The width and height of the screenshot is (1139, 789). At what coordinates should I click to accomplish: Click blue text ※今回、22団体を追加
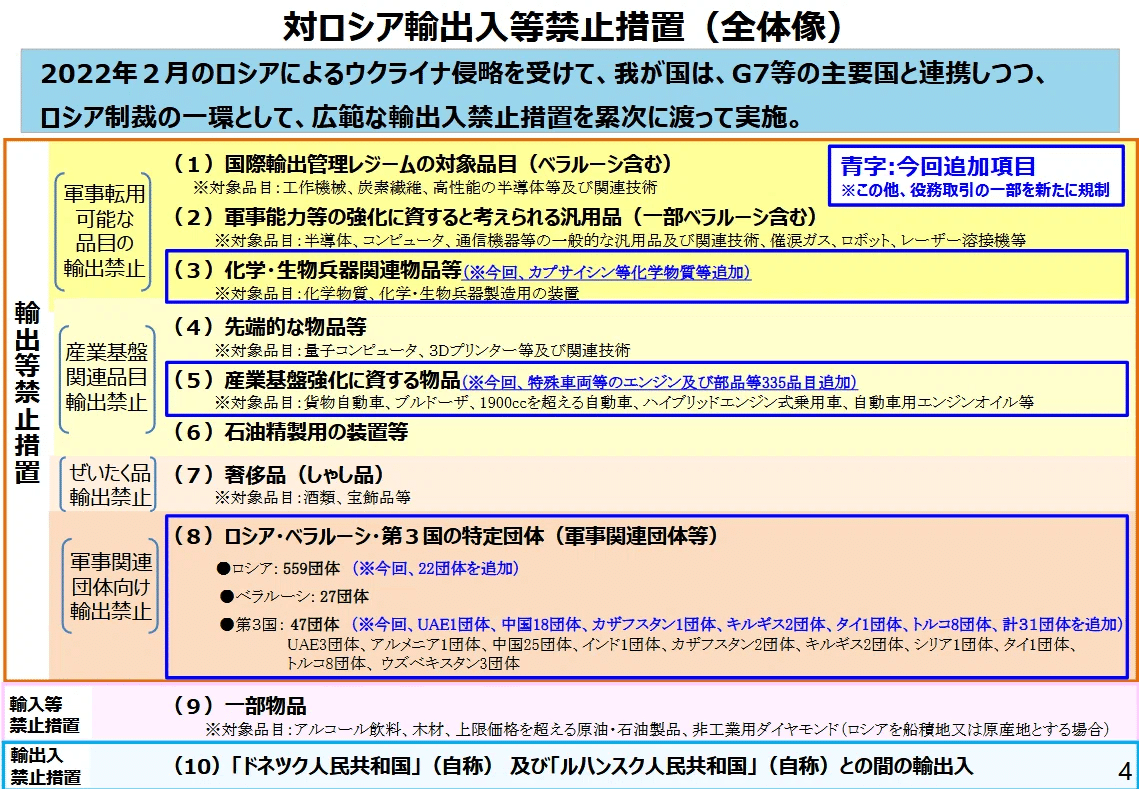click(x=436, y=568)
